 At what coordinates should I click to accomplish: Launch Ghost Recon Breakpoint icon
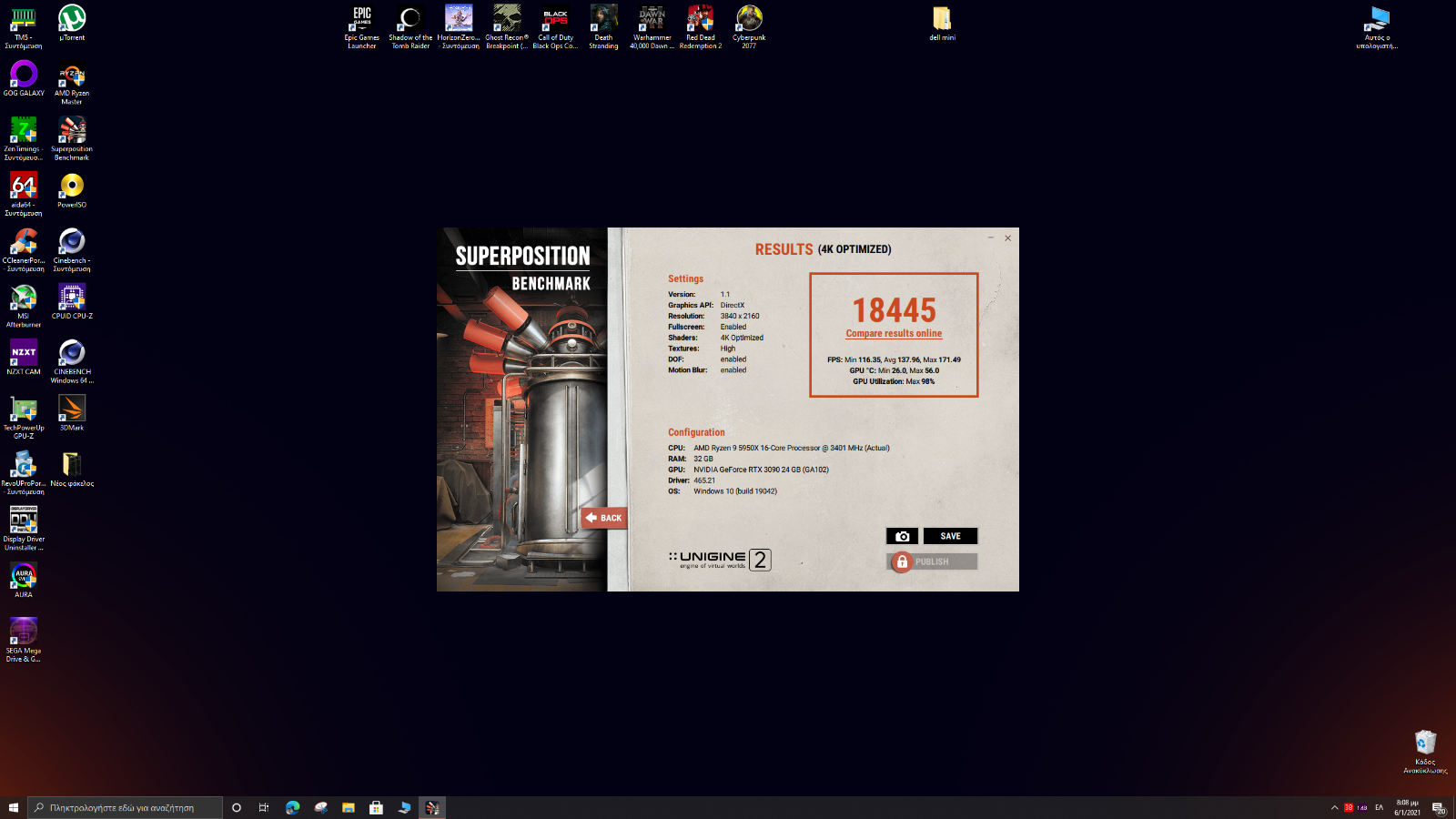coord(507,26)
